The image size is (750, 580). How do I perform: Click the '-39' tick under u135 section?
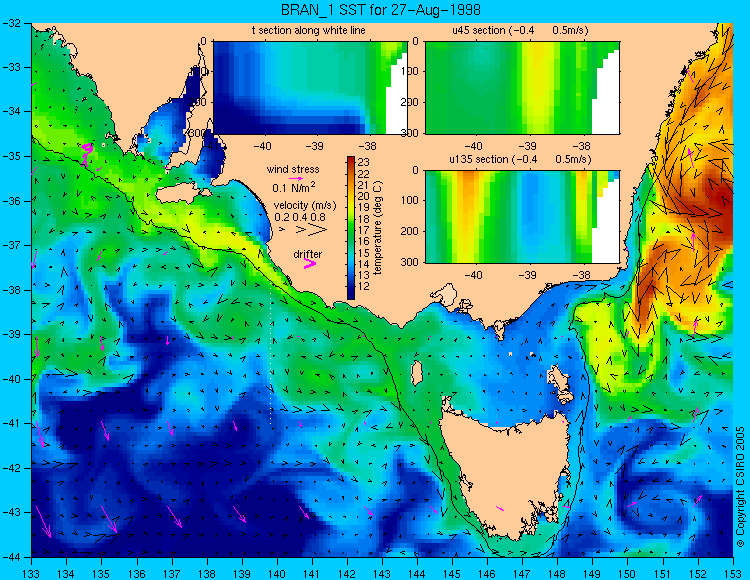click(x=528, y=275)
